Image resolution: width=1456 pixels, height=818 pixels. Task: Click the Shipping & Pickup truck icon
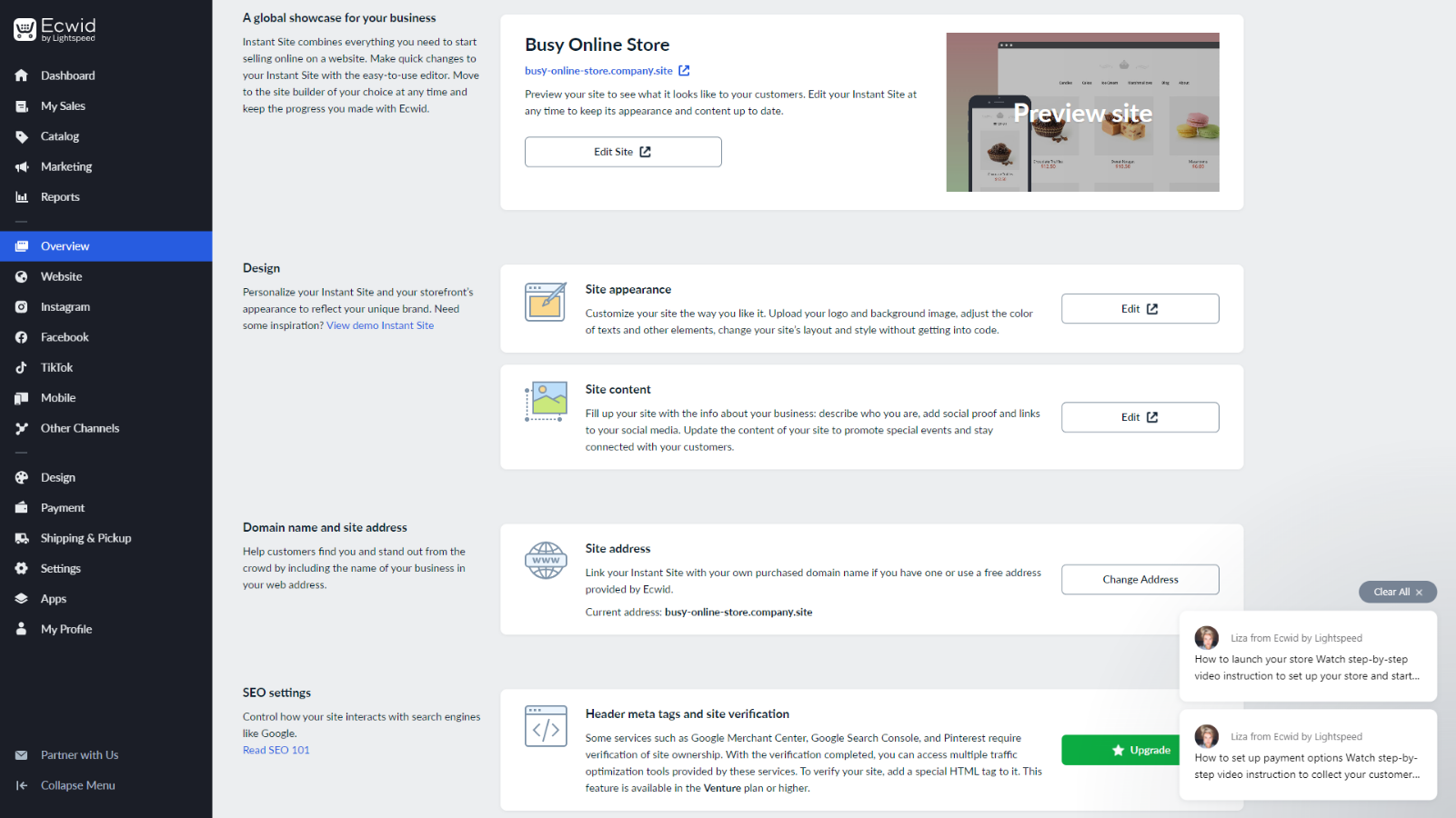(22, 538)
